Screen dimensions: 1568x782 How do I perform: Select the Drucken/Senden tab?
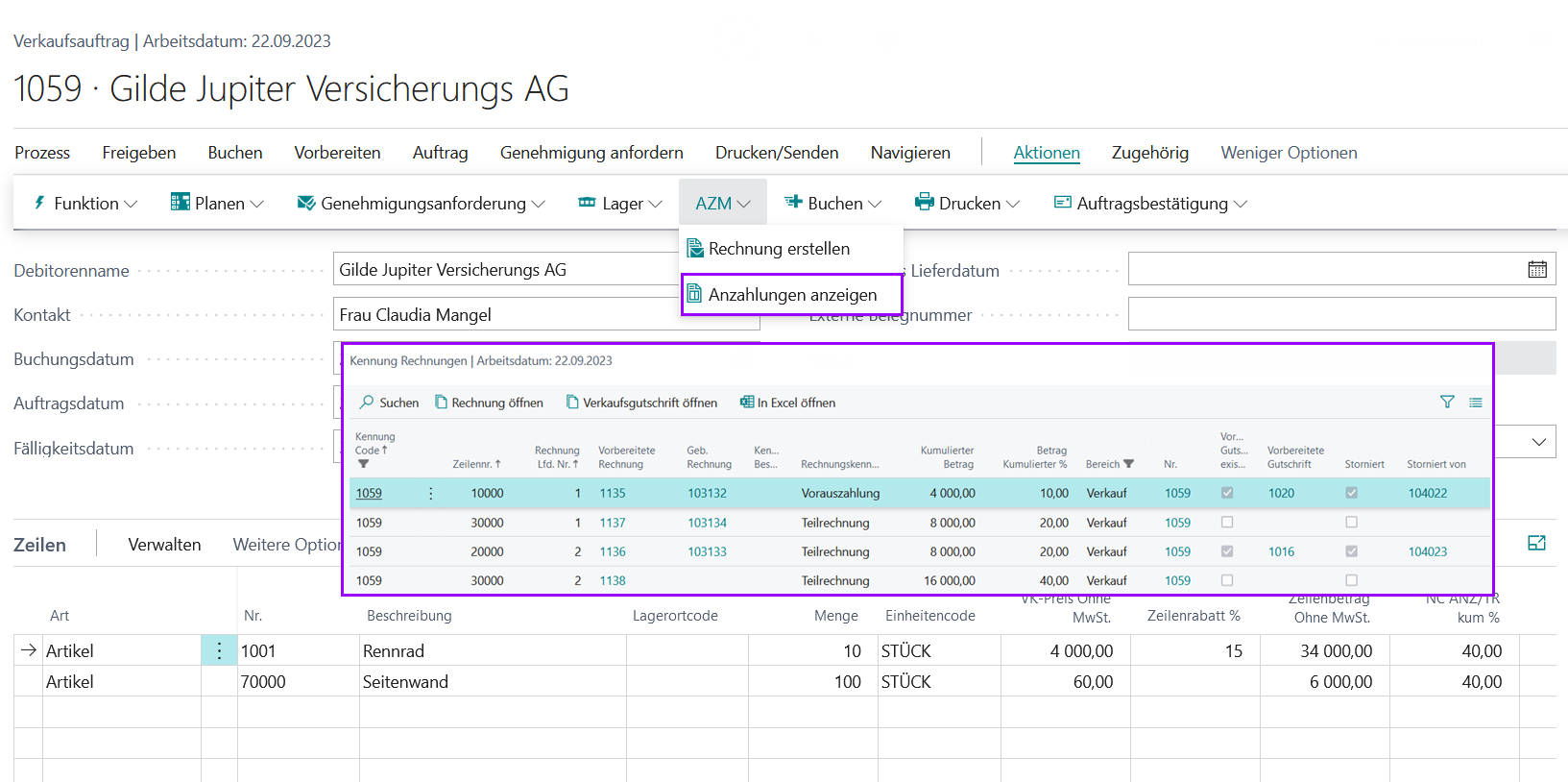click(777, 153)
